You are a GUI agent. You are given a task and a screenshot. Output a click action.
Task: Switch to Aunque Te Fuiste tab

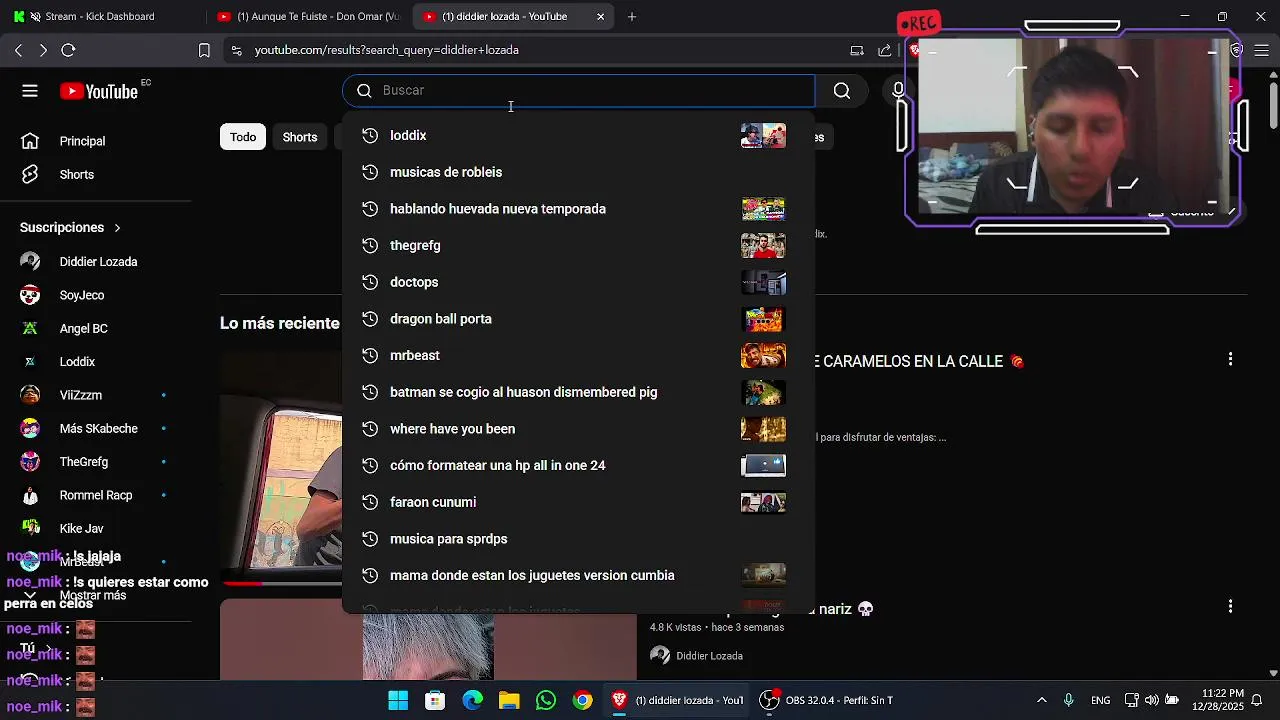pyautogui.click(x=307, y=16)
